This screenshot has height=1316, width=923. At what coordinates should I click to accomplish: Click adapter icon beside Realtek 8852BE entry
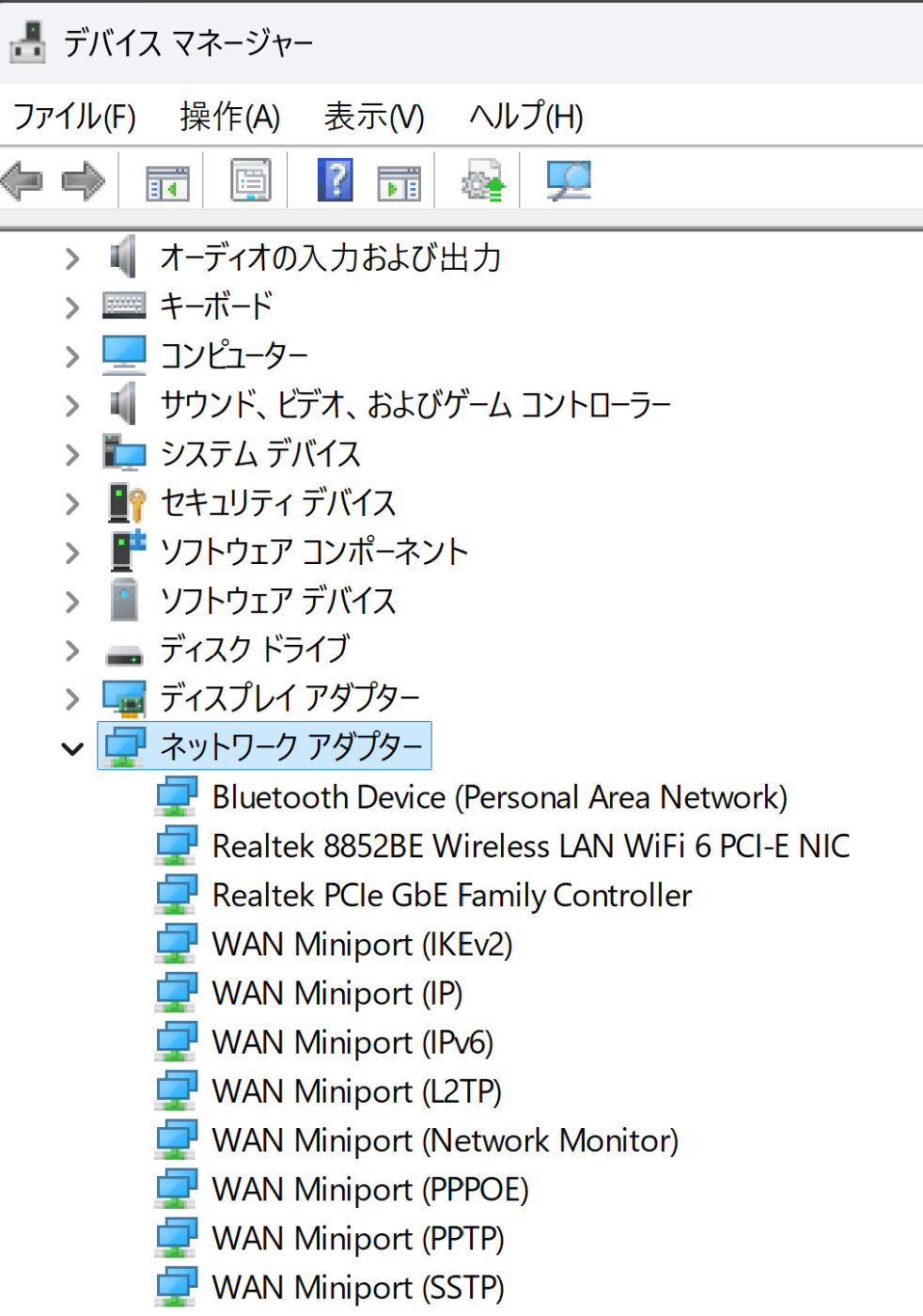pos(177,845)
